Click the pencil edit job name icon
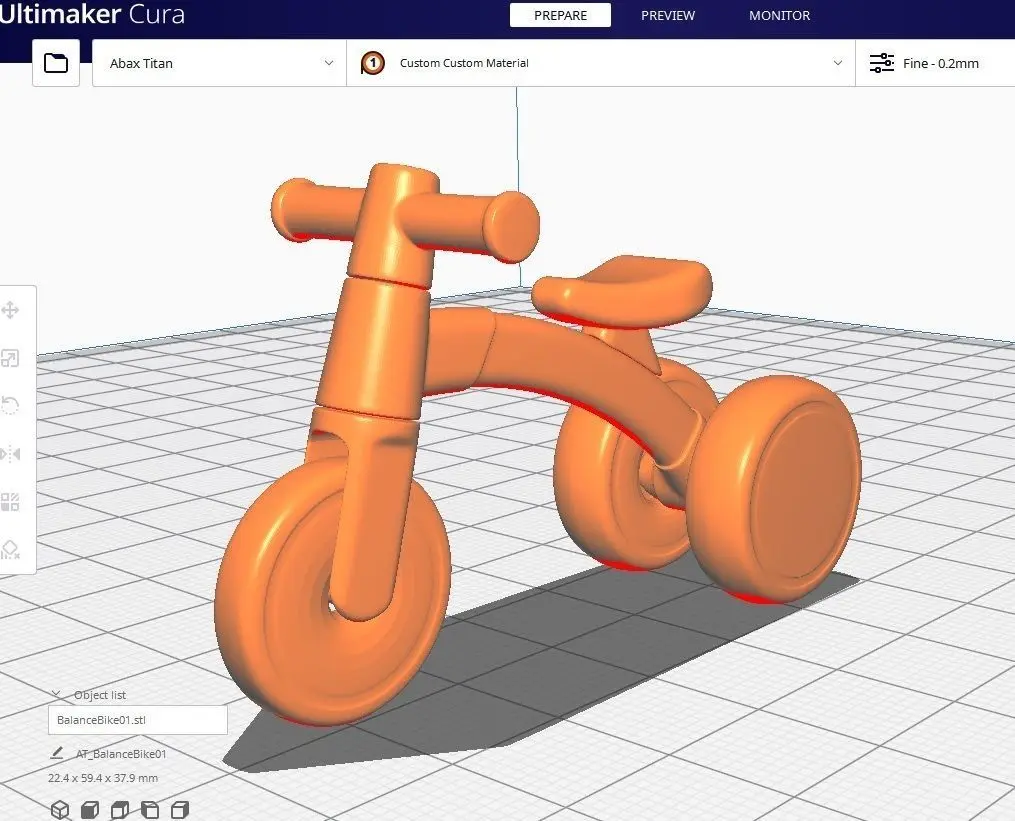This screenshot has width=1015, height=821. [x=57, y=753]
